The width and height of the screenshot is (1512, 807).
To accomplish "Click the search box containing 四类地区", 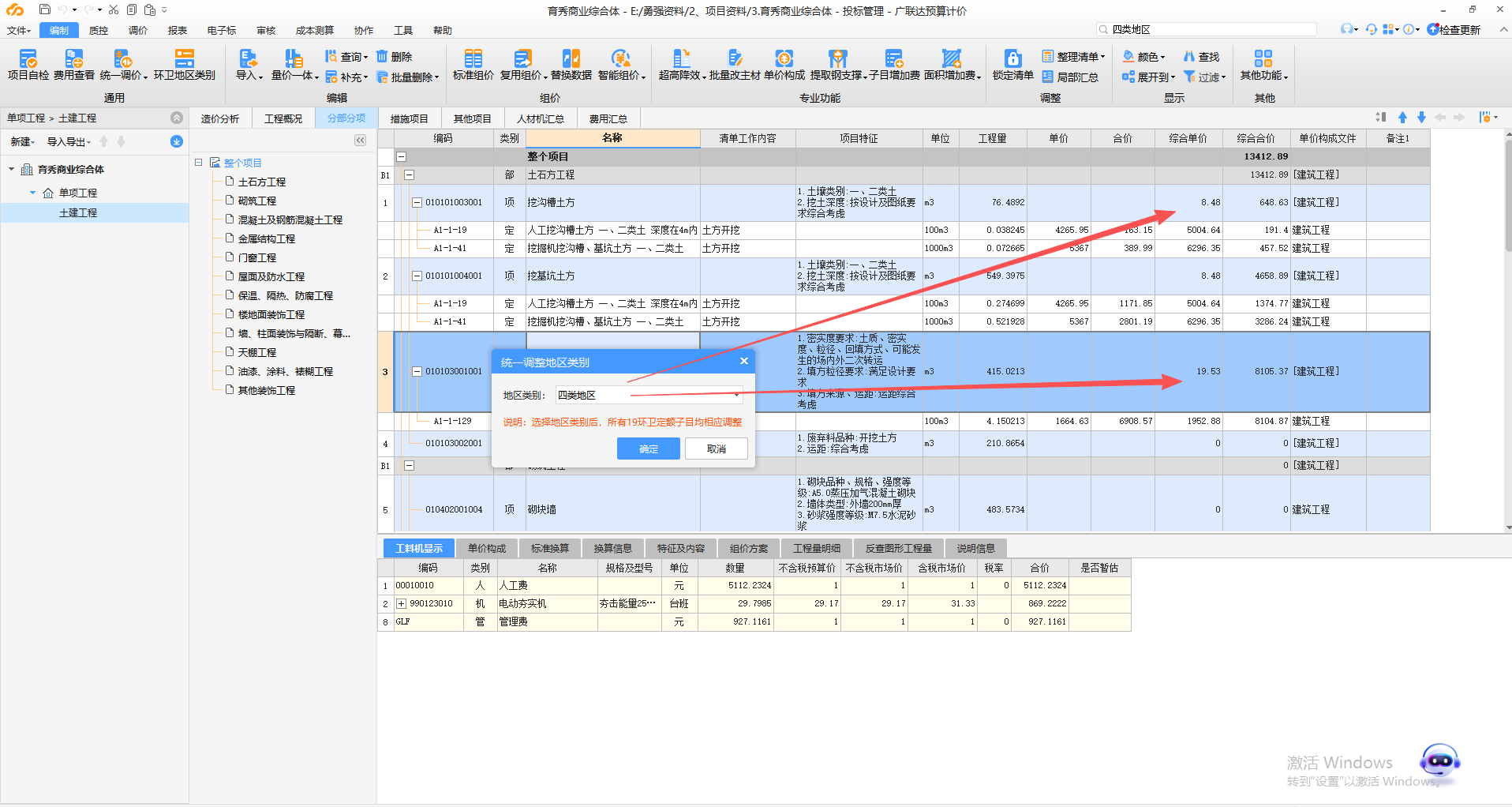I will [x=1207, y=29].
